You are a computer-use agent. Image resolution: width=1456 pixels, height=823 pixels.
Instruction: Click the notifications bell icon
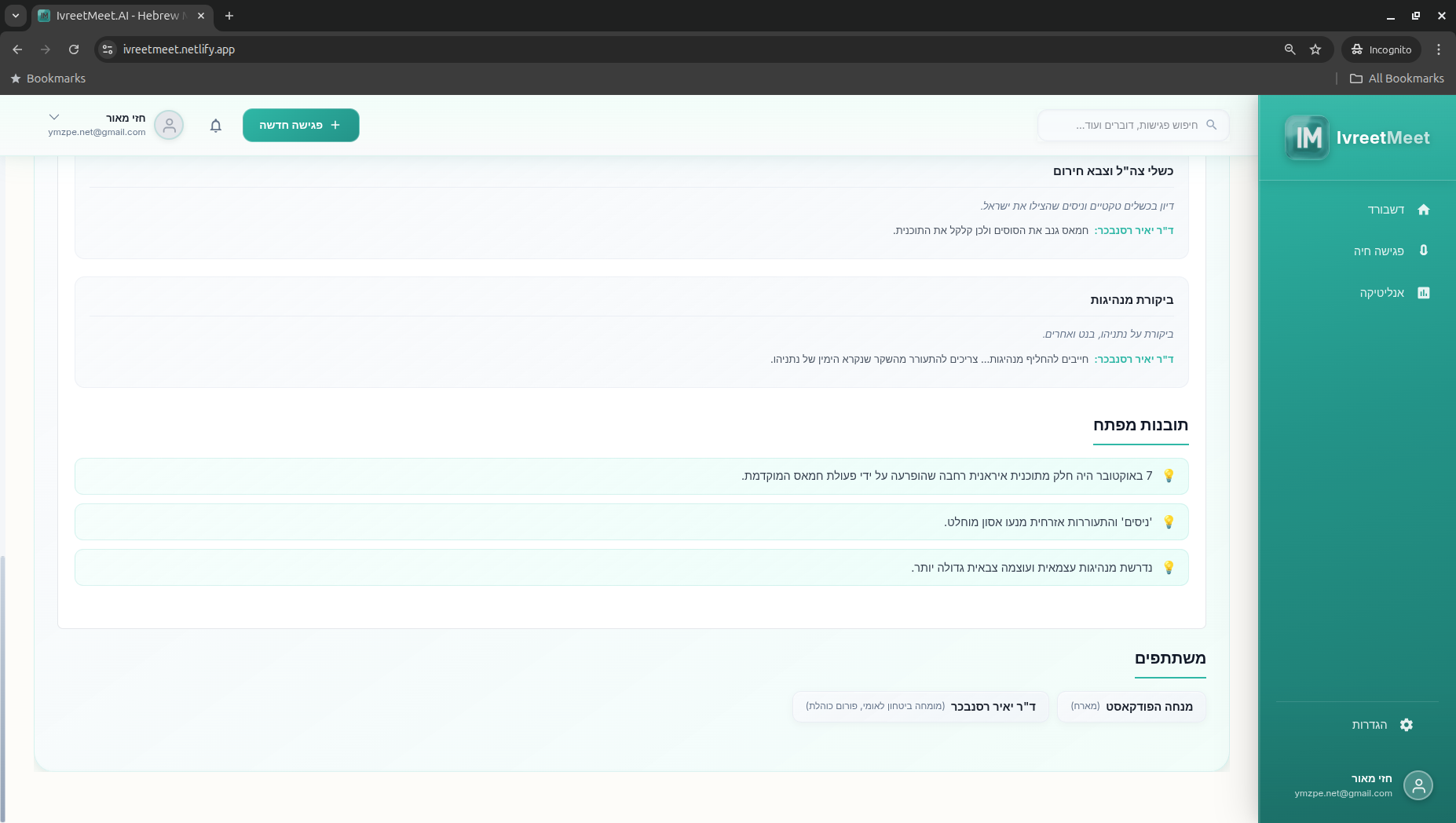[x=216, y=126]
